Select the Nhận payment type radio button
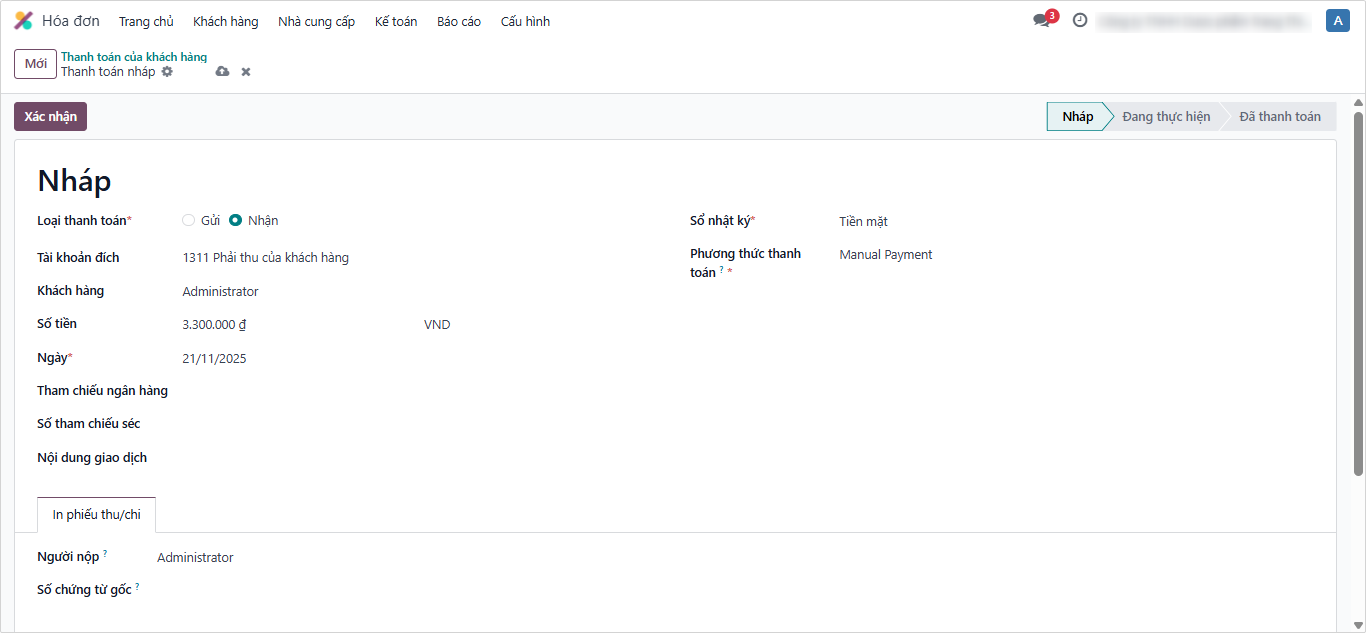The width and height of the screenshot is (1366, 633). pyautogui.click(x=236, y=220)
